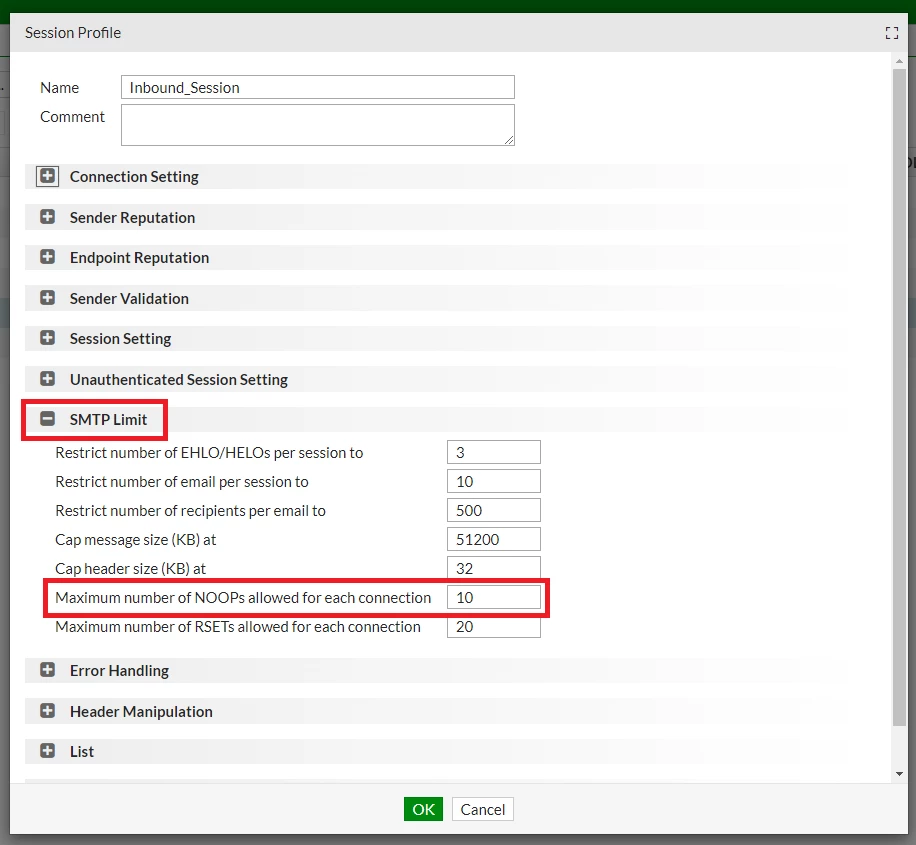
Task: Click the OK button
Action: pyautogui.click(x=424, y=809)
